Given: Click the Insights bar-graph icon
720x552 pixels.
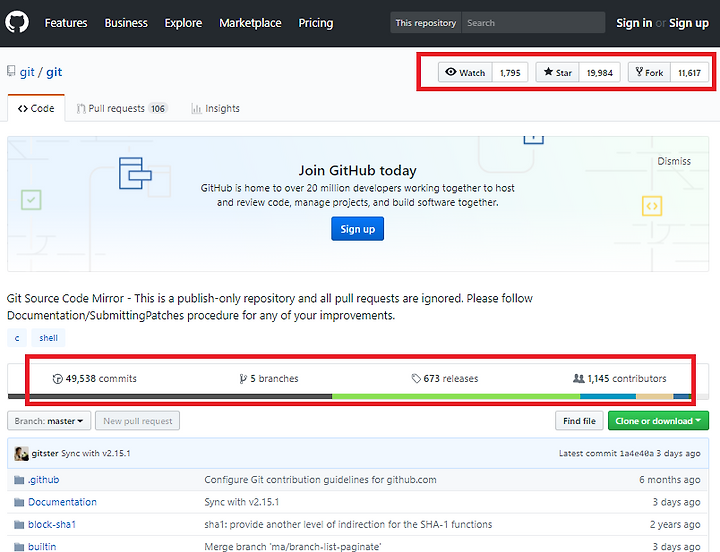Looking at the screenshot, I should pyautogui.click(x=197, y=109).
